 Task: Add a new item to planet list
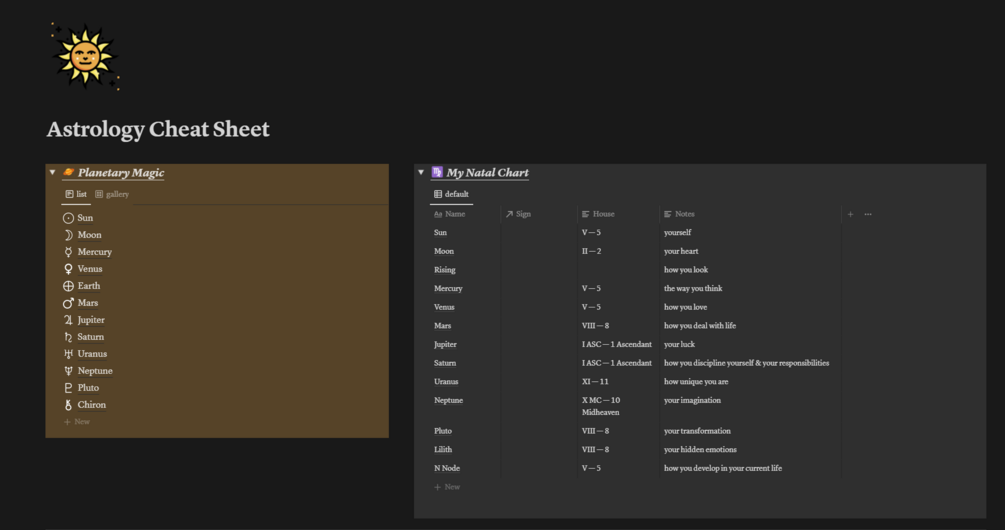[x=77, y=422]
